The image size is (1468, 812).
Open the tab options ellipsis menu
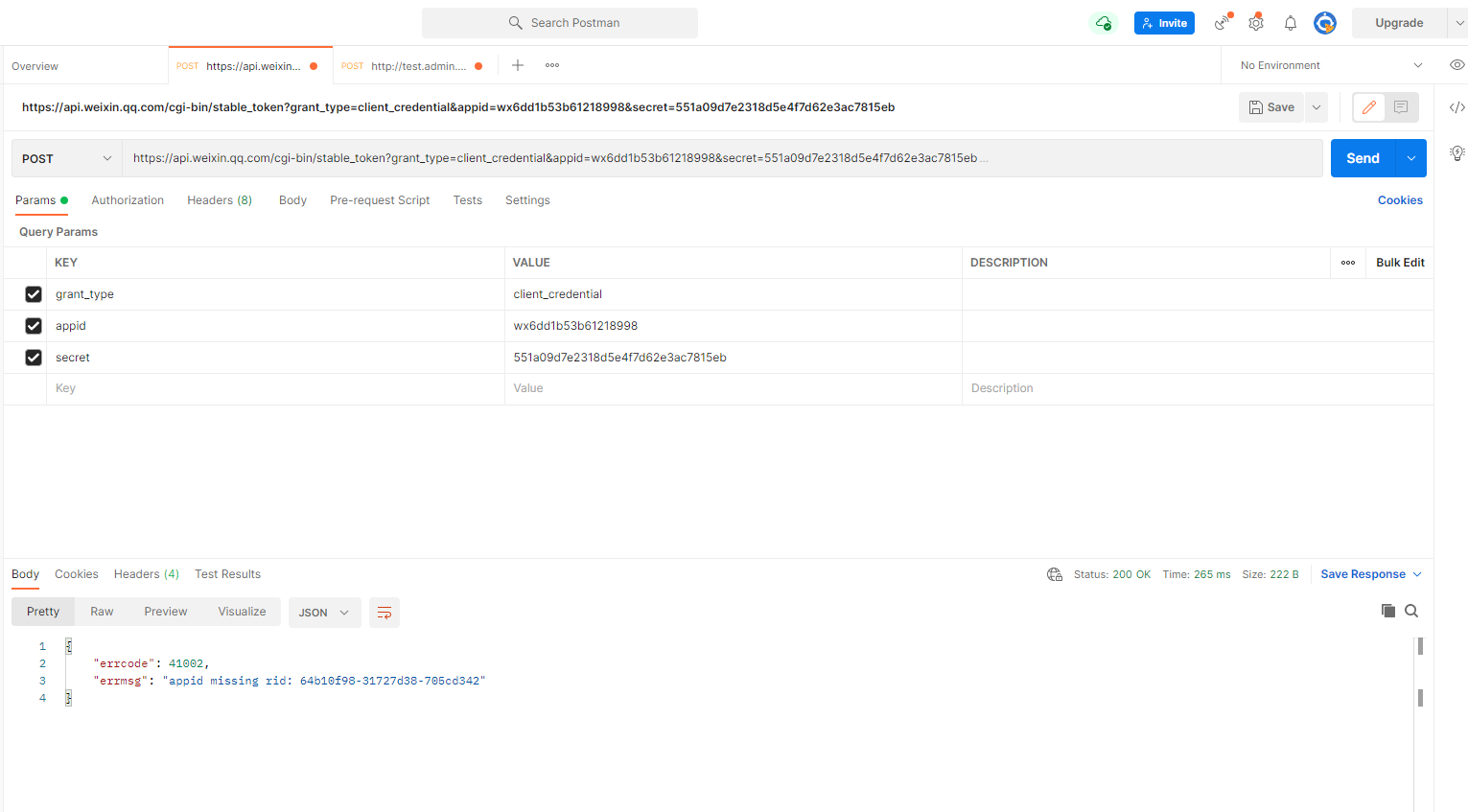coord(552,65)
